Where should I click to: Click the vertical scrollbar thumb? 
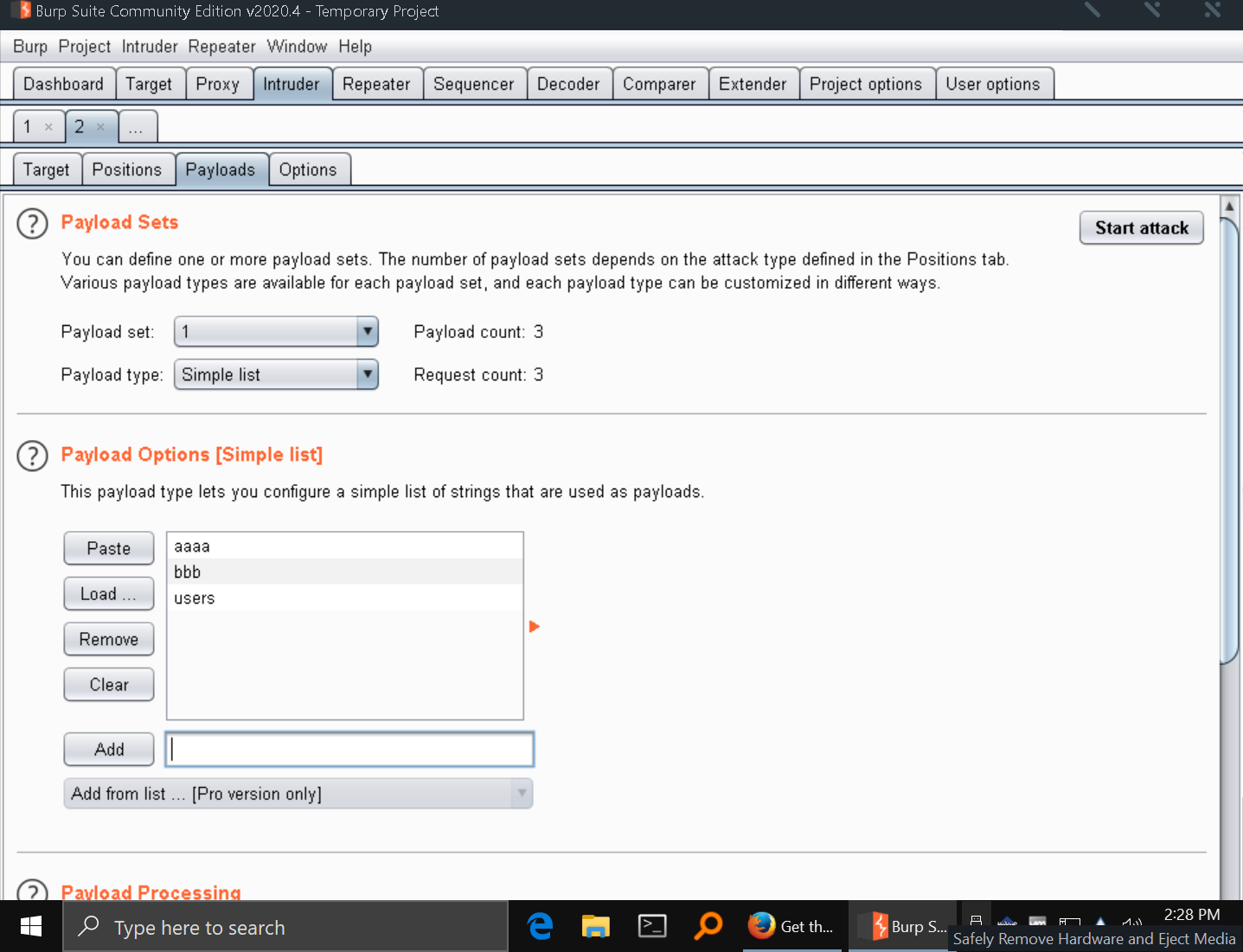(x=1230, y=441)
